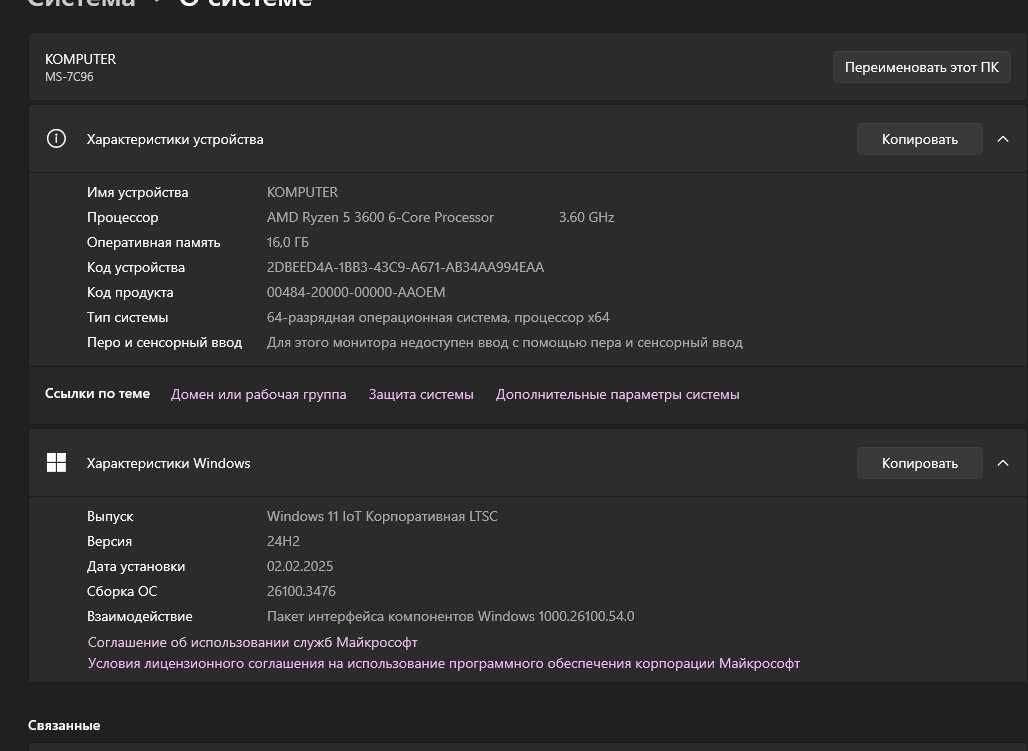
Task: Click device ID 2DBEED4A-1BB3-43C9-A671-AB34AA994EAA
Action: [405, 267]
